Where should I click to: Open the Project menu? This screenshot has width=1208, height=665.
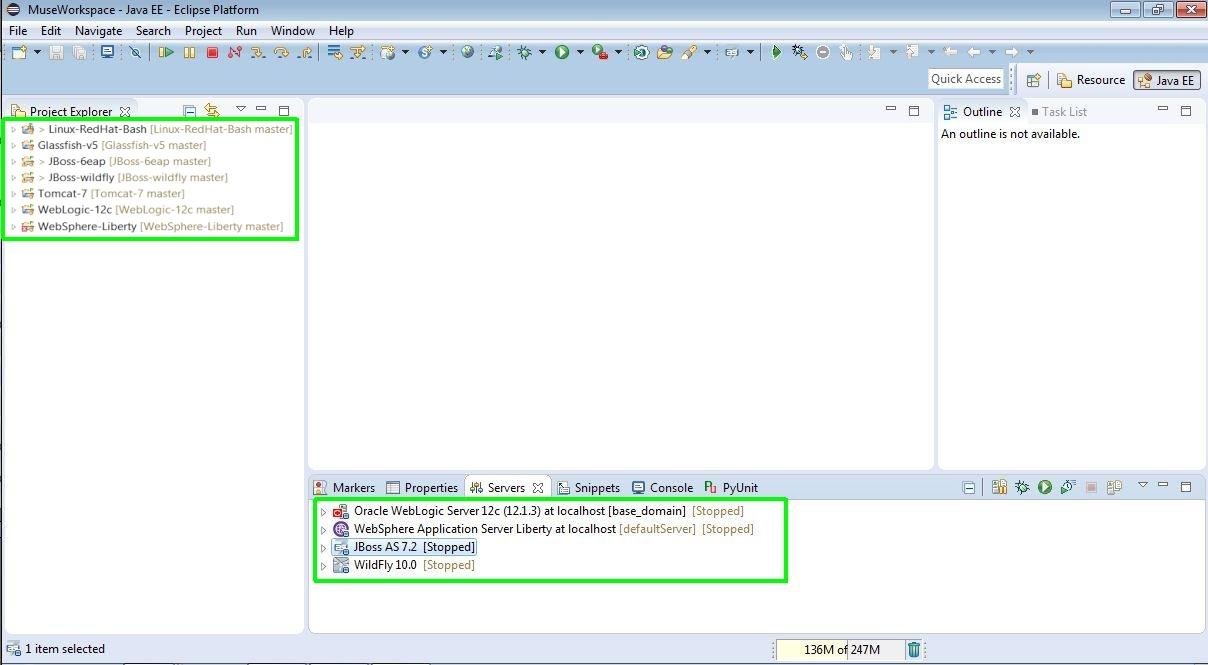click(x=203, y=31)
